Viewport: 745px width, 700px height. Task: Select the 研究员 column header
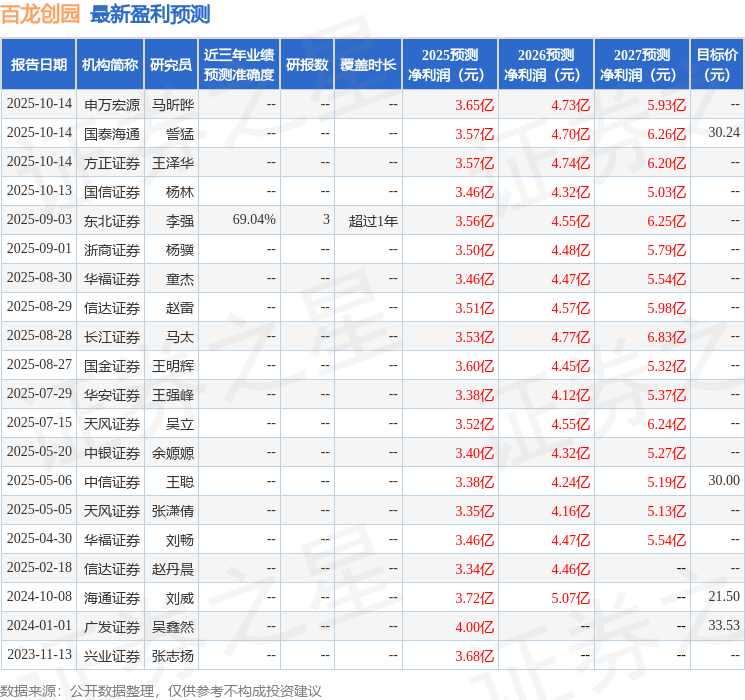click(x=171, y=65)
